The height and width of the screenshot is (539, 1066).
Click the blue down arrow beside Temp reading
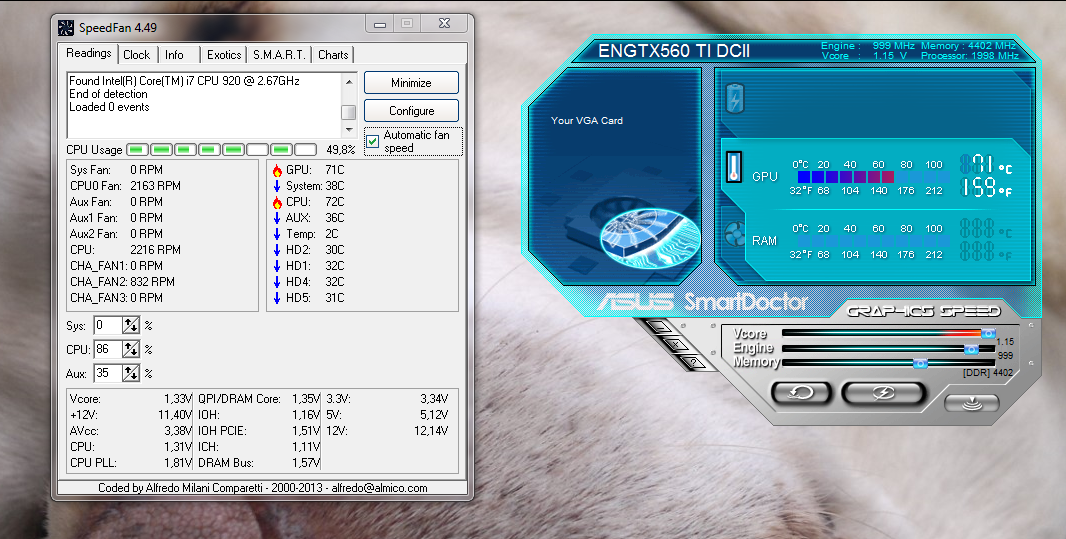click(277, 234)
